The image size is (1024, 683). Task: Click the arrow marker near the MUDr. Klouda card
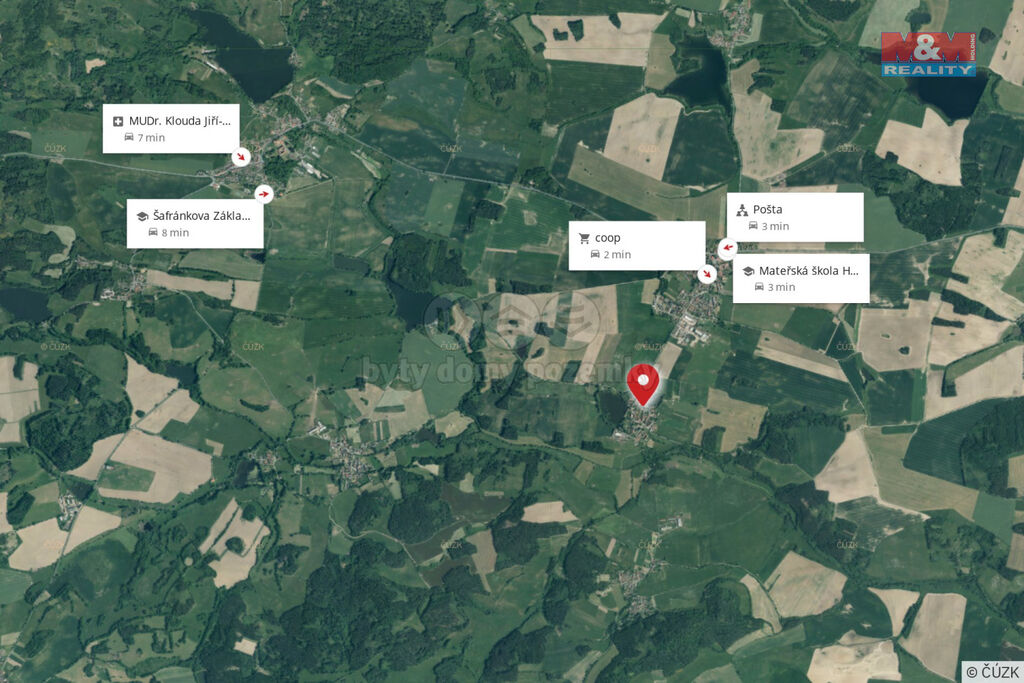[241, 157]
